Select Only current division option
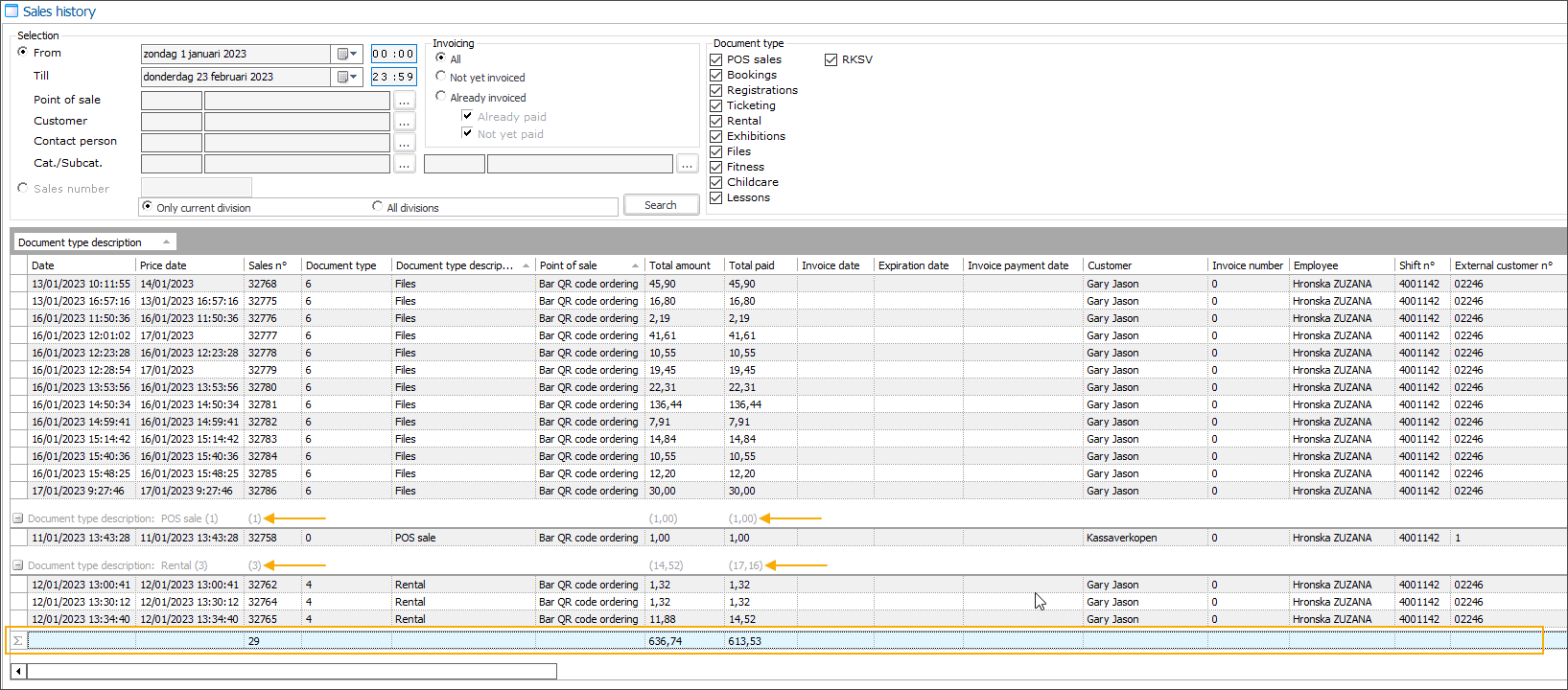The width and height of the screenshot is (1568, 690). [147, 206]
